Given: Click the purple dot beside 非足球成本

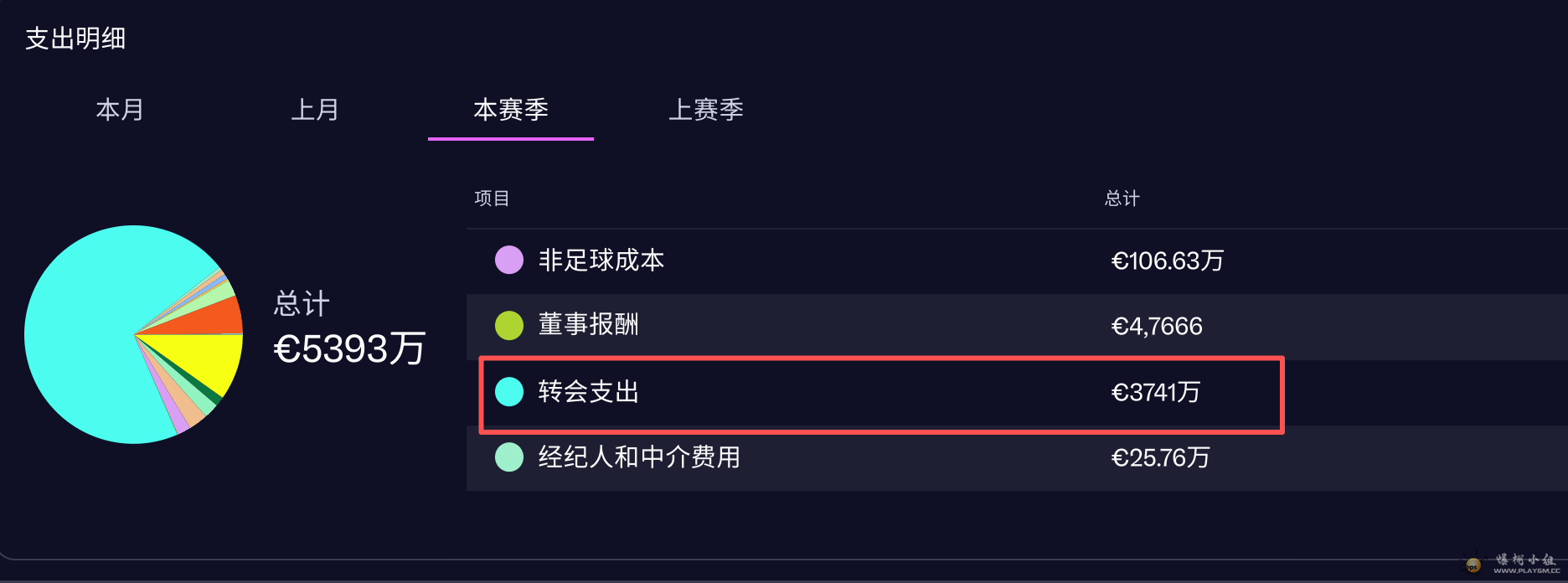Looking at the screenshot, I should click(x=508, y=261).
